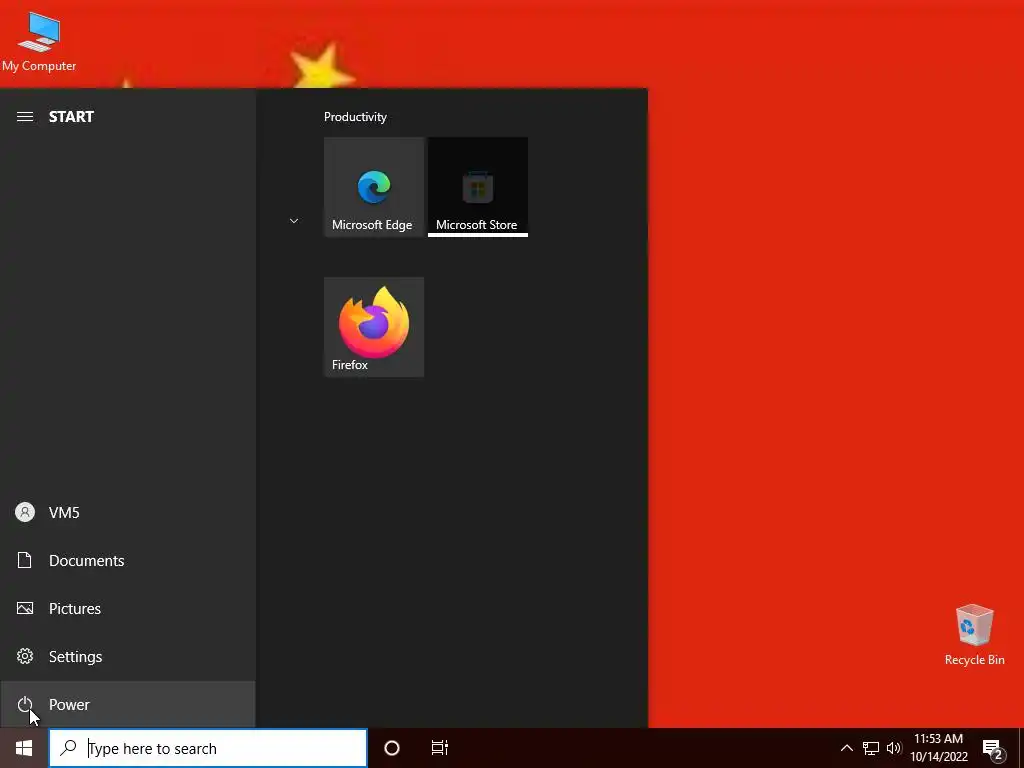
Task: Open the clock showing 11:53 AM
Action: [x=938, y=748]
